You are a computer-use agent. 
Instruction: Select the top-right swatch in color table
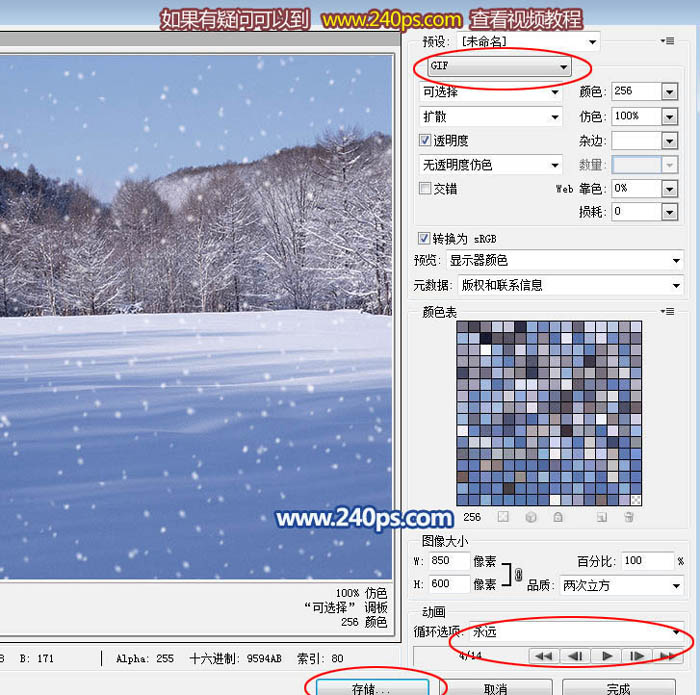click(x=636, y=327)
